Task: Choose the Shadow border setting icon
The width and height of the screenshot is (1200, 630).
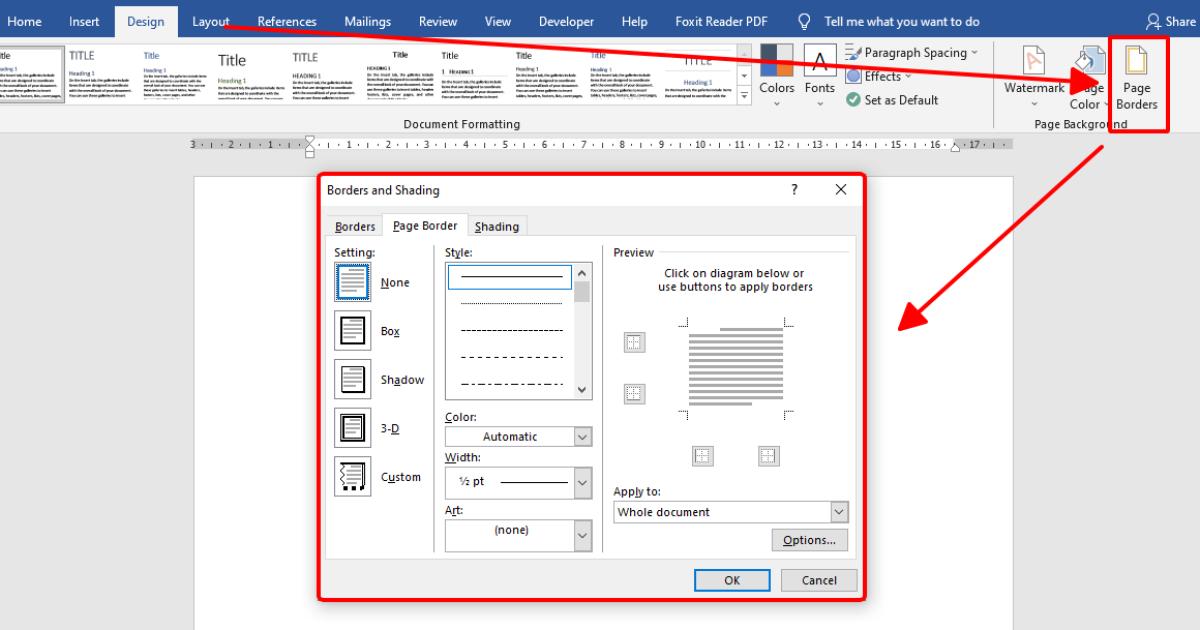Action: [352, 379]
